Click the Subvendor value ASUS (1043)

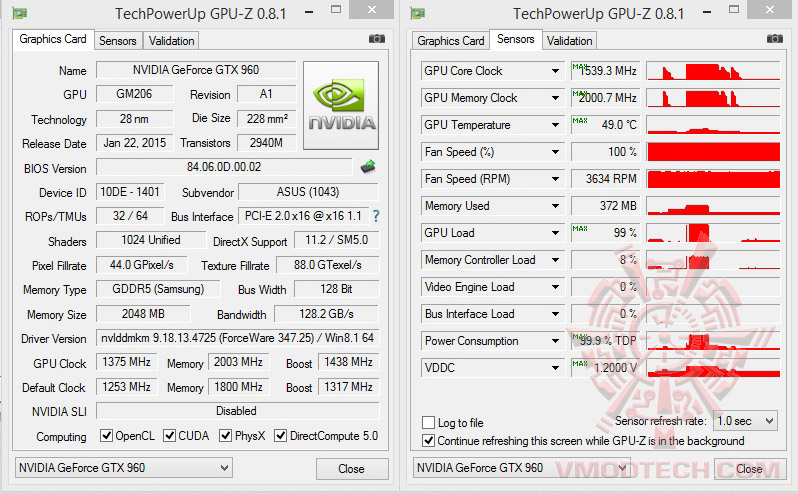308,192
